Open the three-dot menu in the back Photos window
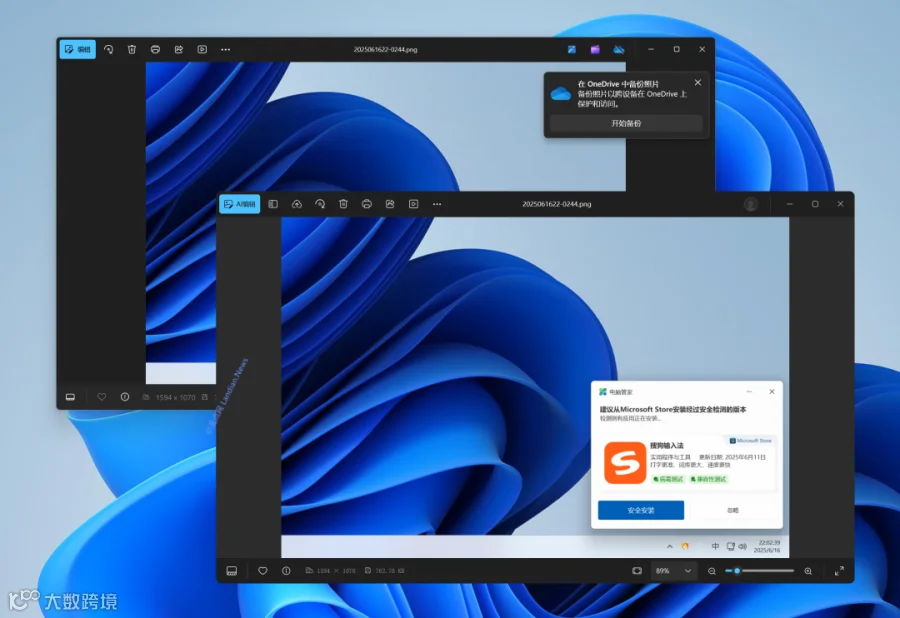This screenshot has height=618, width=900. coord(226,49)
